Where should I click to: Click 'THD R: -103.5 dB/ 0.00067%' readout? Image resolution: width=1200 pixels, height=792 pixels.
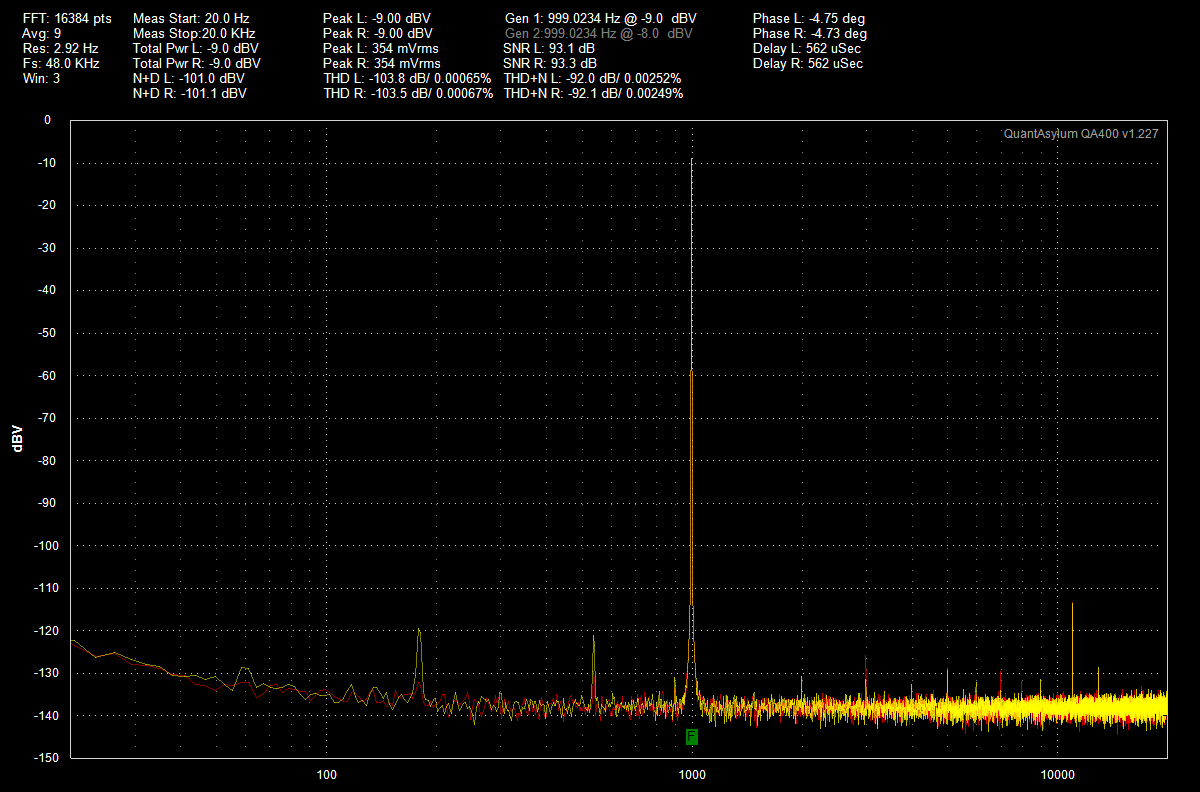[408, 93]
